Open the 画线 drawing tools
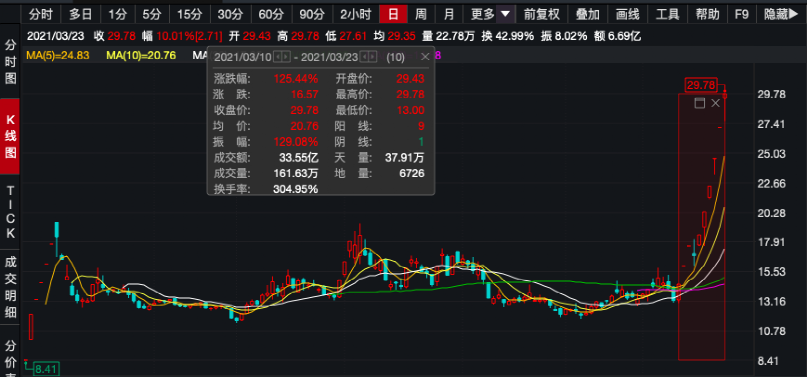 pos(627,14)
